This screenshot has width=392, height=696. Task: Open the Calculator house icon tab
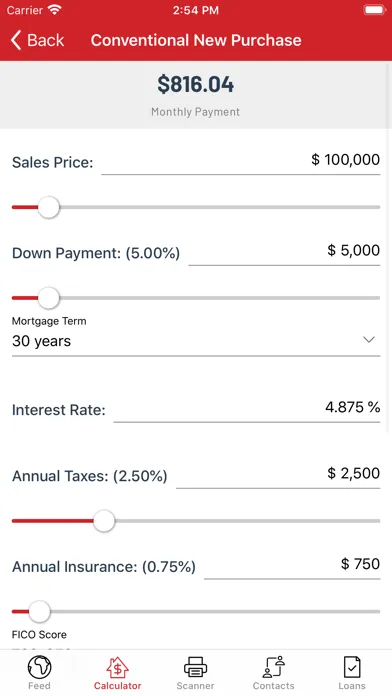(x=117, y=667)
